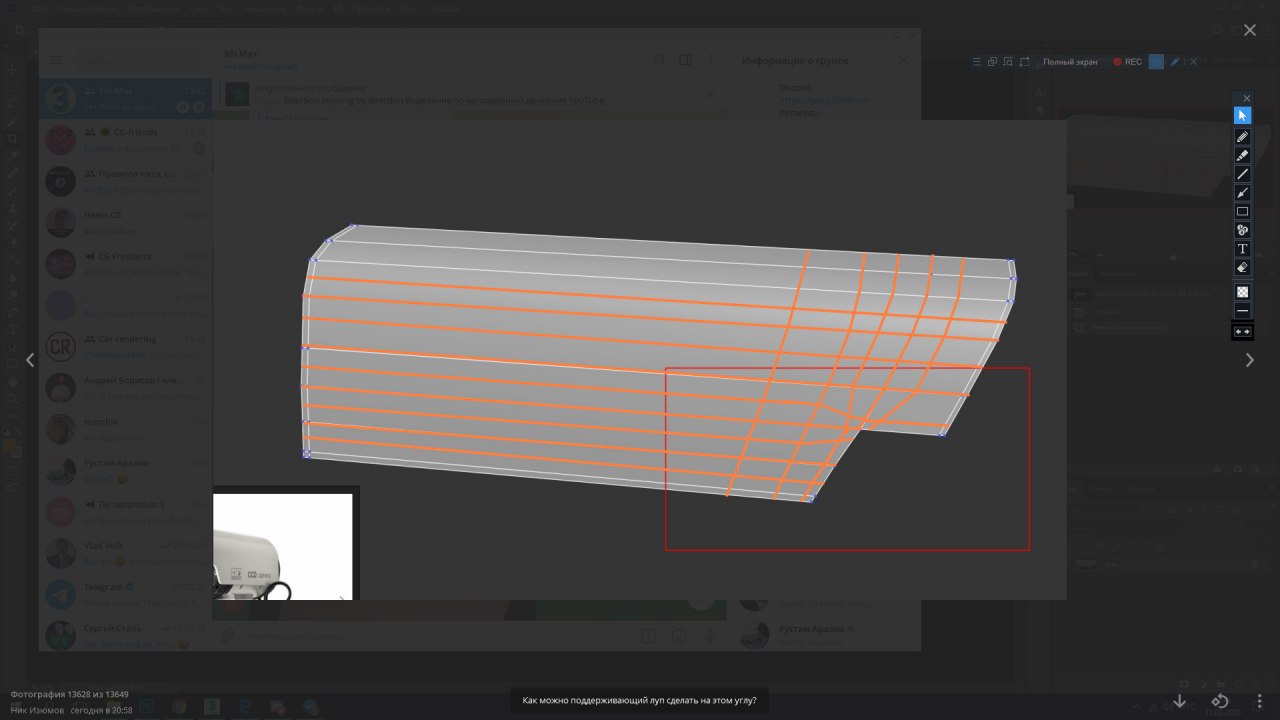Select 'CG Freelance' chat in dimmed Telegram list
Viewport: 1280px width, 720px height.
125,263
